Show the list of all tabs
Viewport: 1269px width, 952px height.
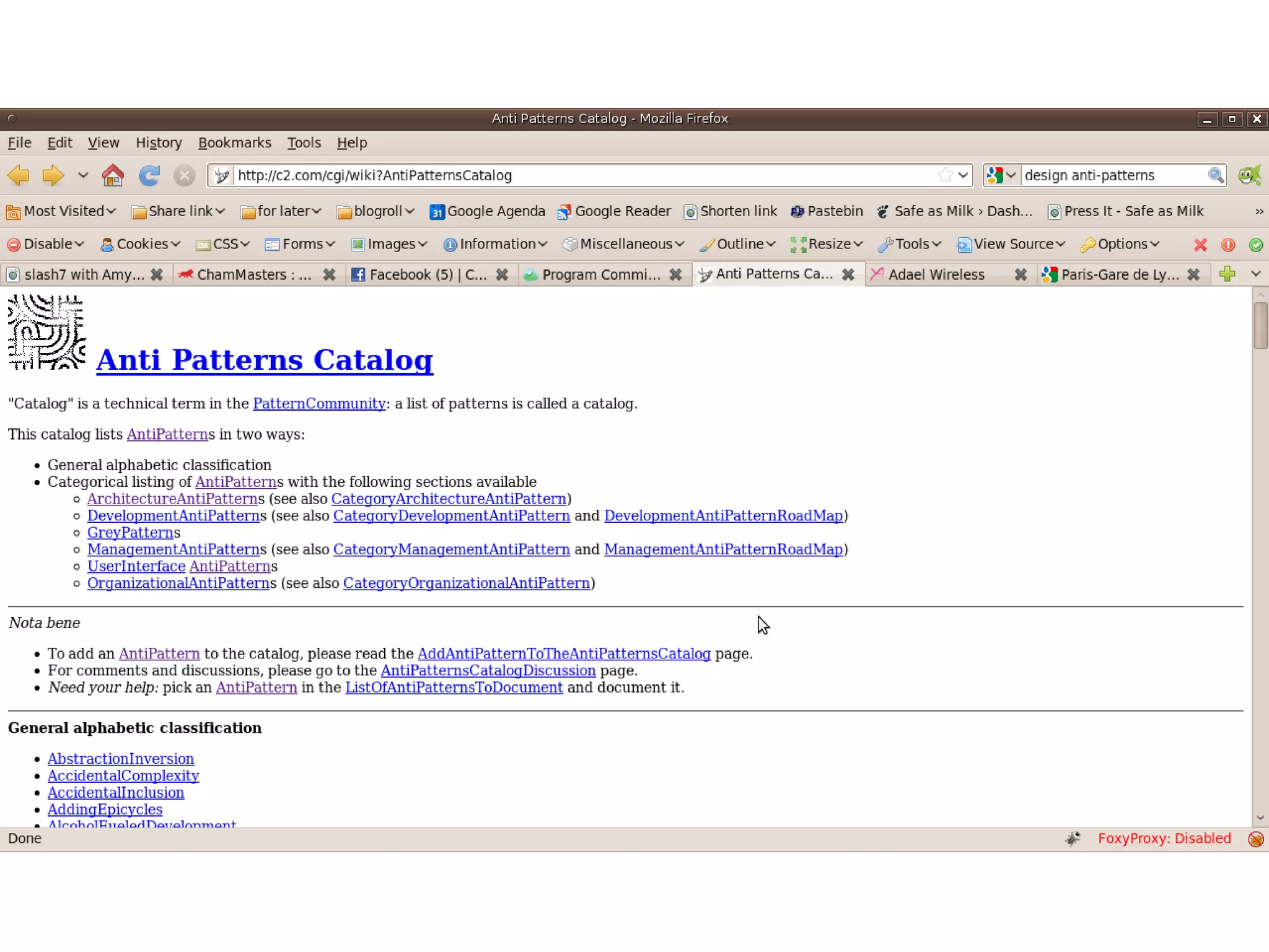(x=1255, y=274)
